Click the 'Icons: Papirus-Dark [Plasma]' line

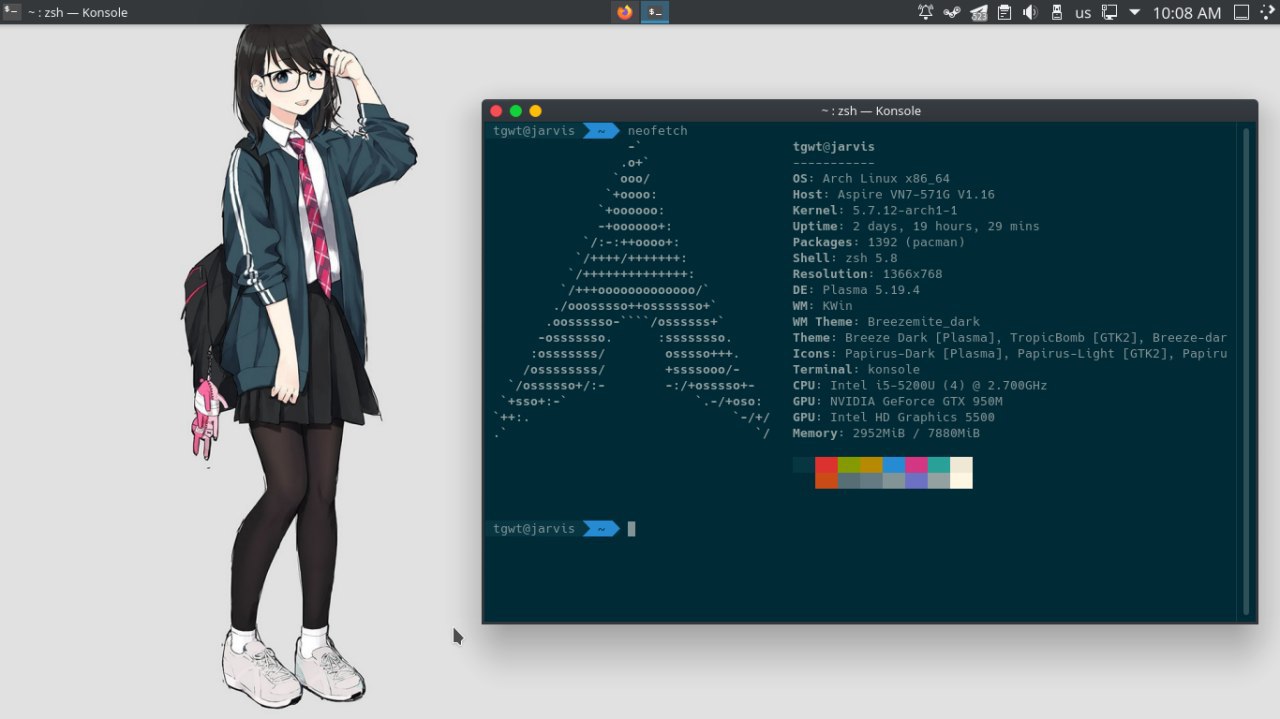tap(1010, 354)
